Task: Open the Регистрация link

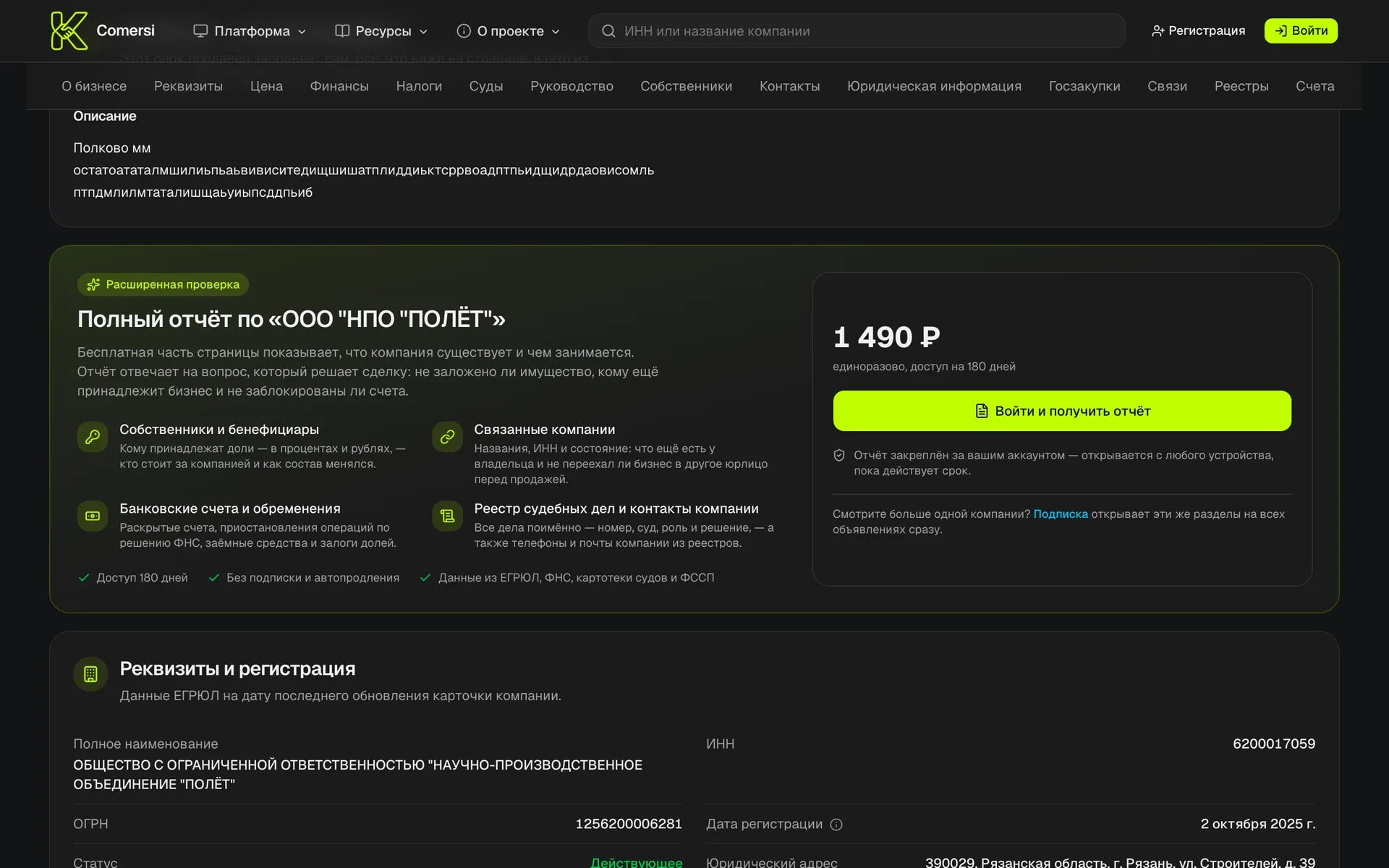Action: coord(1198,30)
